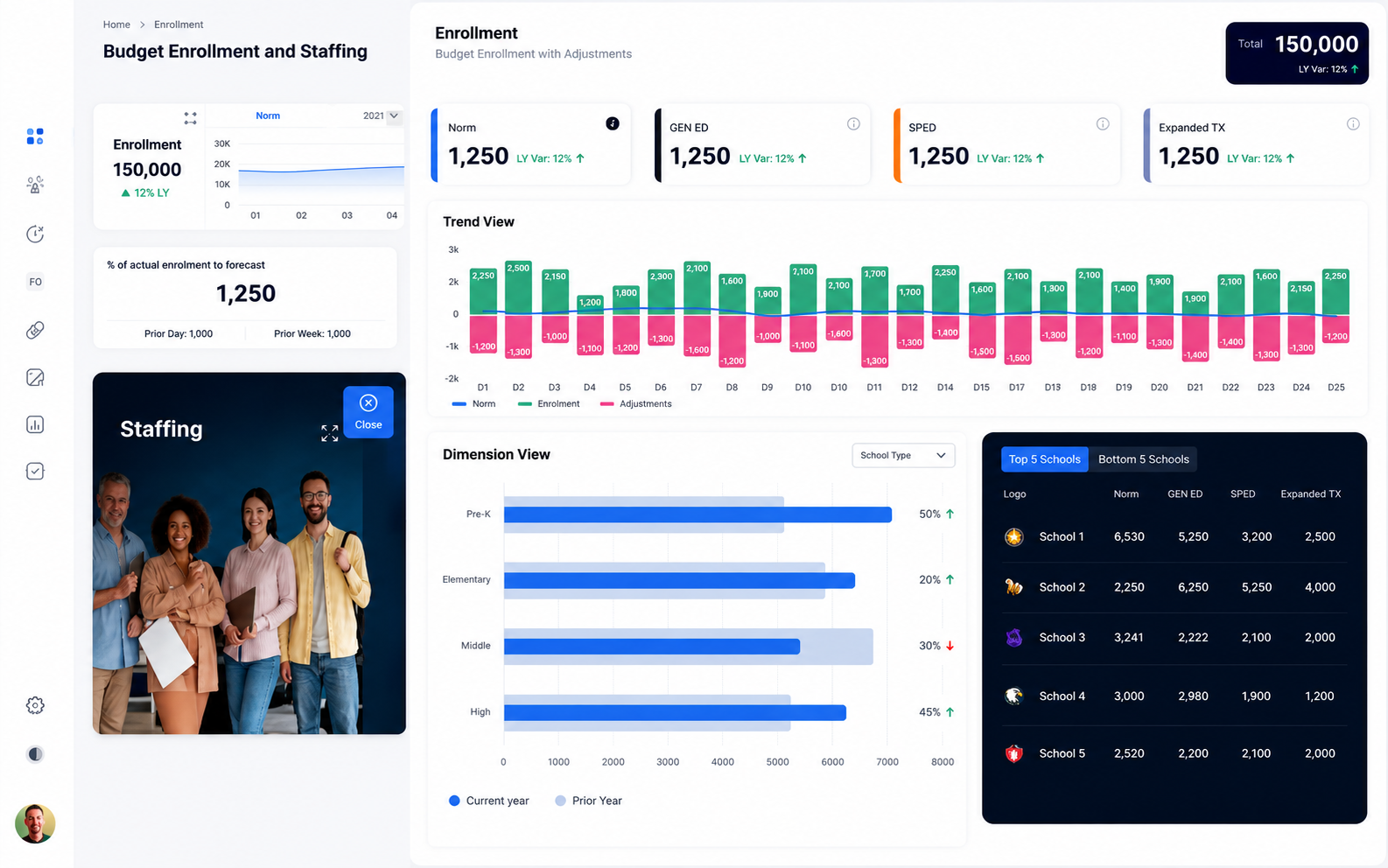Viewport: 1388px width, 868px height.
Task: Click the Norm column header in table
Action: [x=1125, y=494]
